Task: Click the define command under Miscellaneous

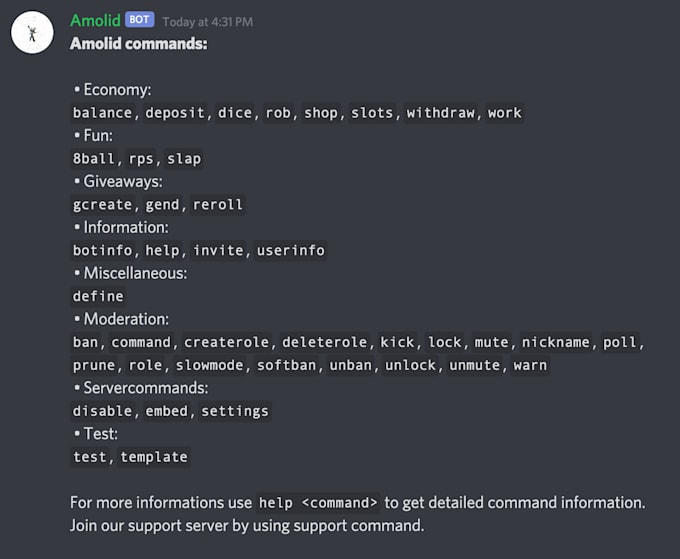Action: pos(98,297)
